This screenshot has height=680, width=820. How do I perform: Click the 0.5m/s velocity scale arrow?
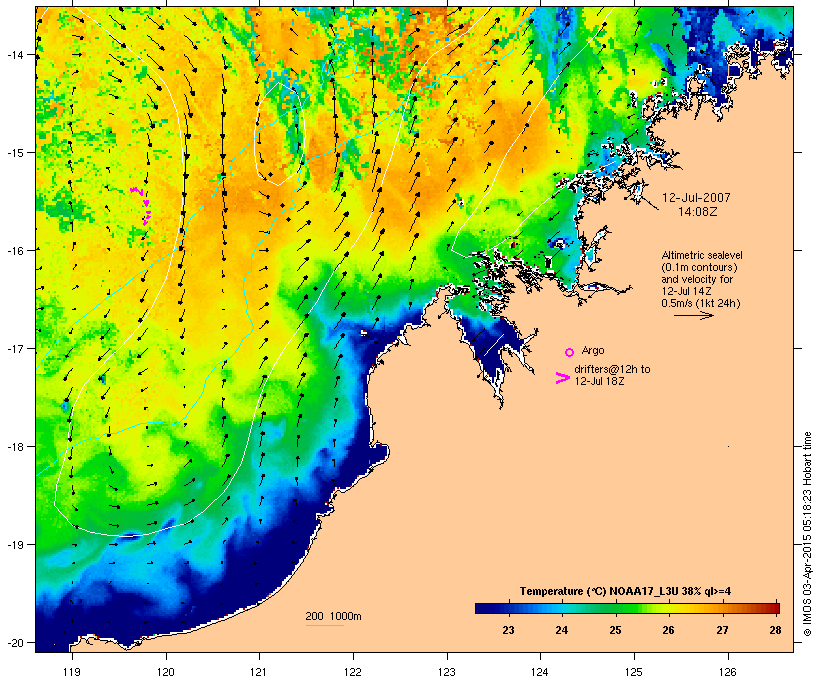(693, 315)
